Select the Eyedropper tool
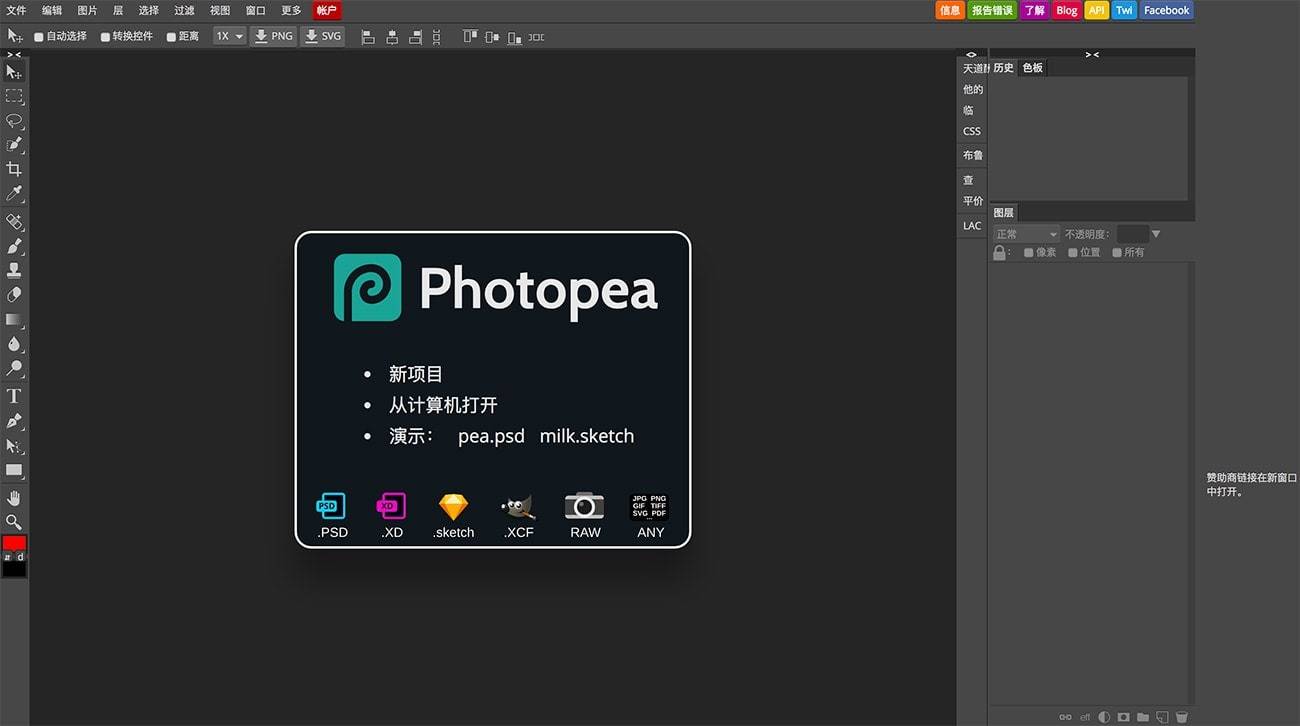 [14, 193]
